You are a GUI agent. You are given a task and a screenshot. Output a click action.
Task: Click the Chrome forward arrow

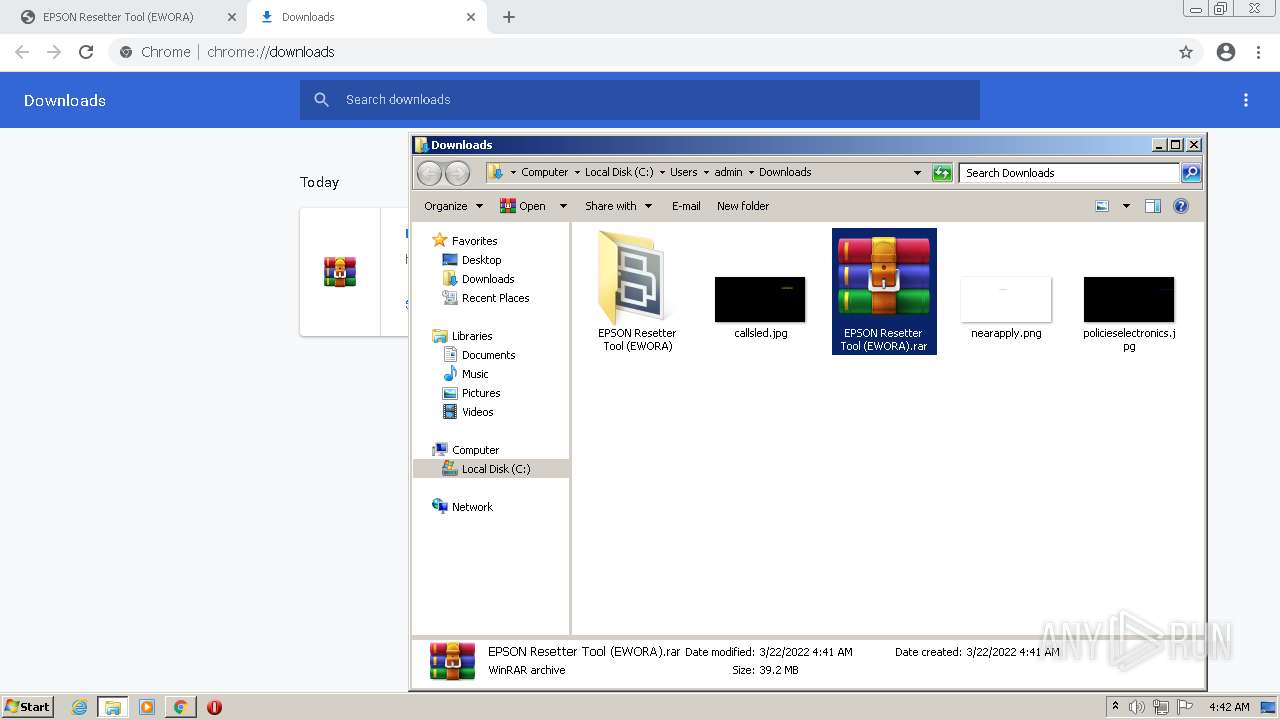pyautogui.click(x=54, y=52)
